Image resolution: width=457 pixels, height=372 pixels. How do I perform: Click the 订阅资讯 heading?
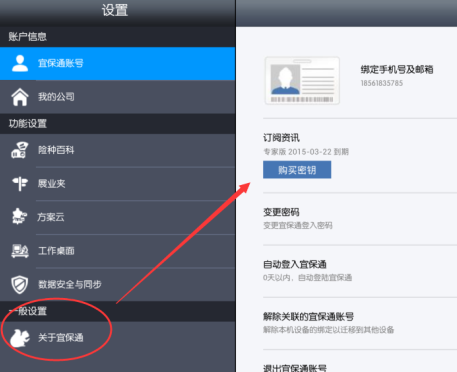[x=281, y=138]
